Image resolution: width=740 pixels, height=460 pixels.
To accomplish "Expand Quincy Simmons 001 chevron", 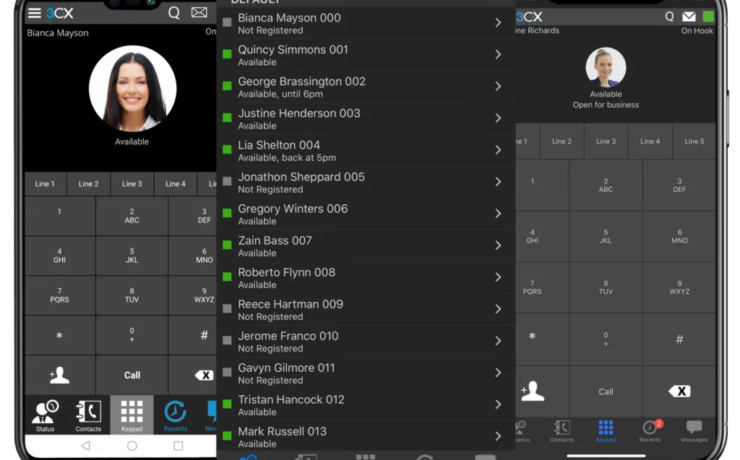I will [x=498, y=55].
